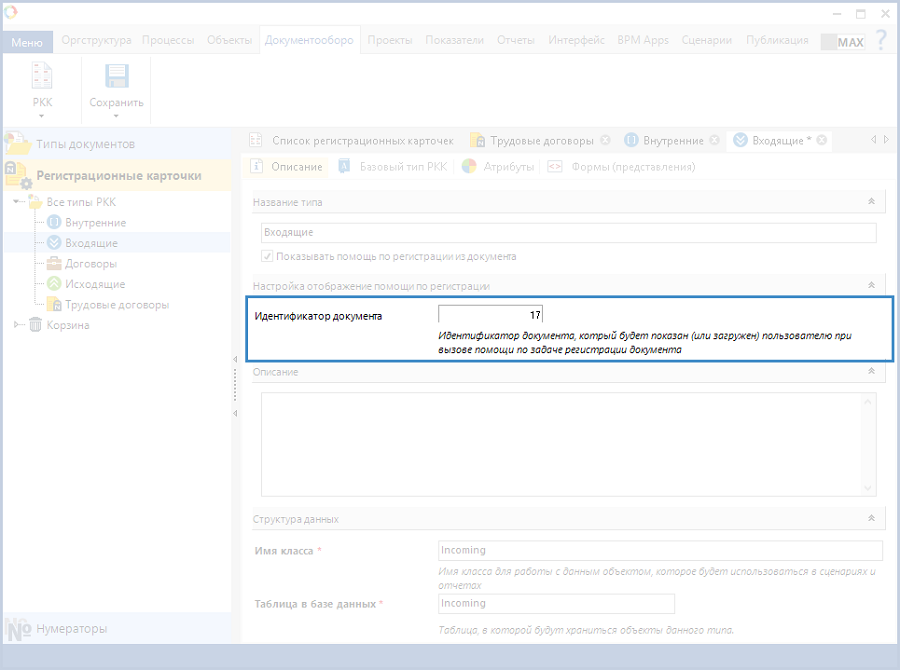Open the Атрибуты sub-tab
The width and height of the screenshot is (900, 670).
(508, 167)
